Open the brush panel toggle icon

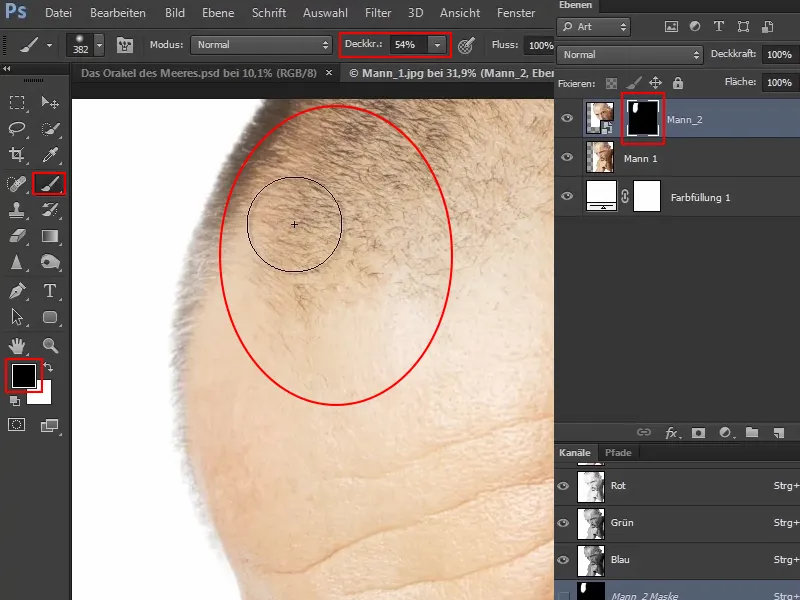(x=124, y=45)
